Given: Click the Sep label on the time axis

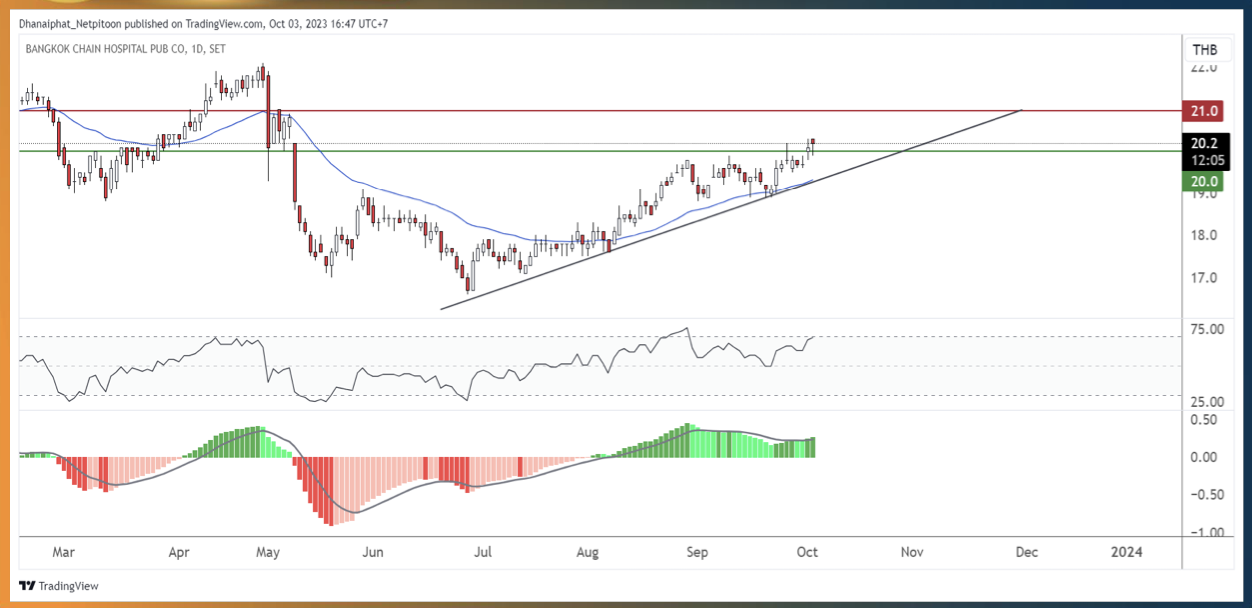Looking at the screenshot, I should point(697,551).
